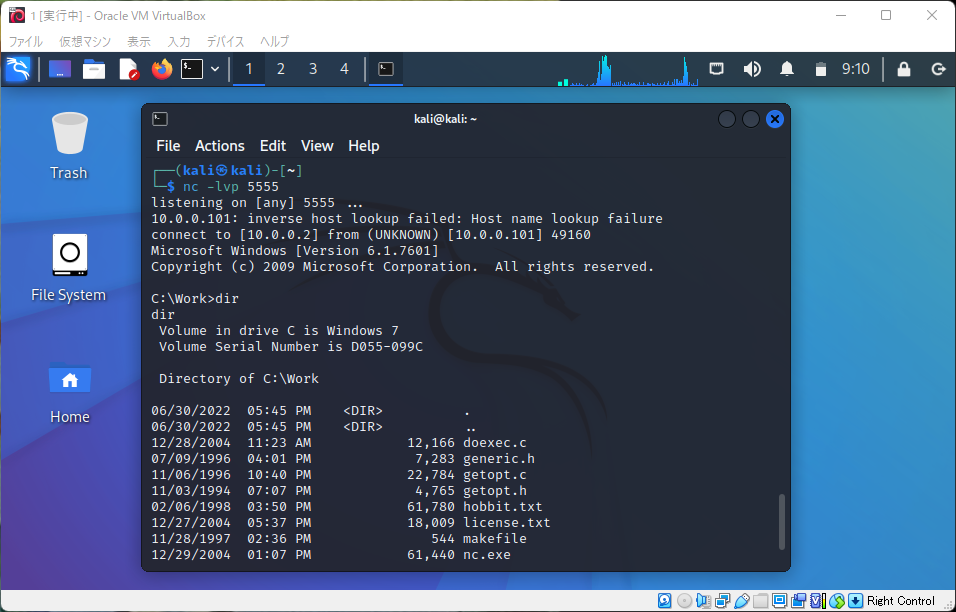Image resolution: width=956 pixels, height=612 pixels.
Task: Open the file manager panel launcher
Action: [94, 69]
